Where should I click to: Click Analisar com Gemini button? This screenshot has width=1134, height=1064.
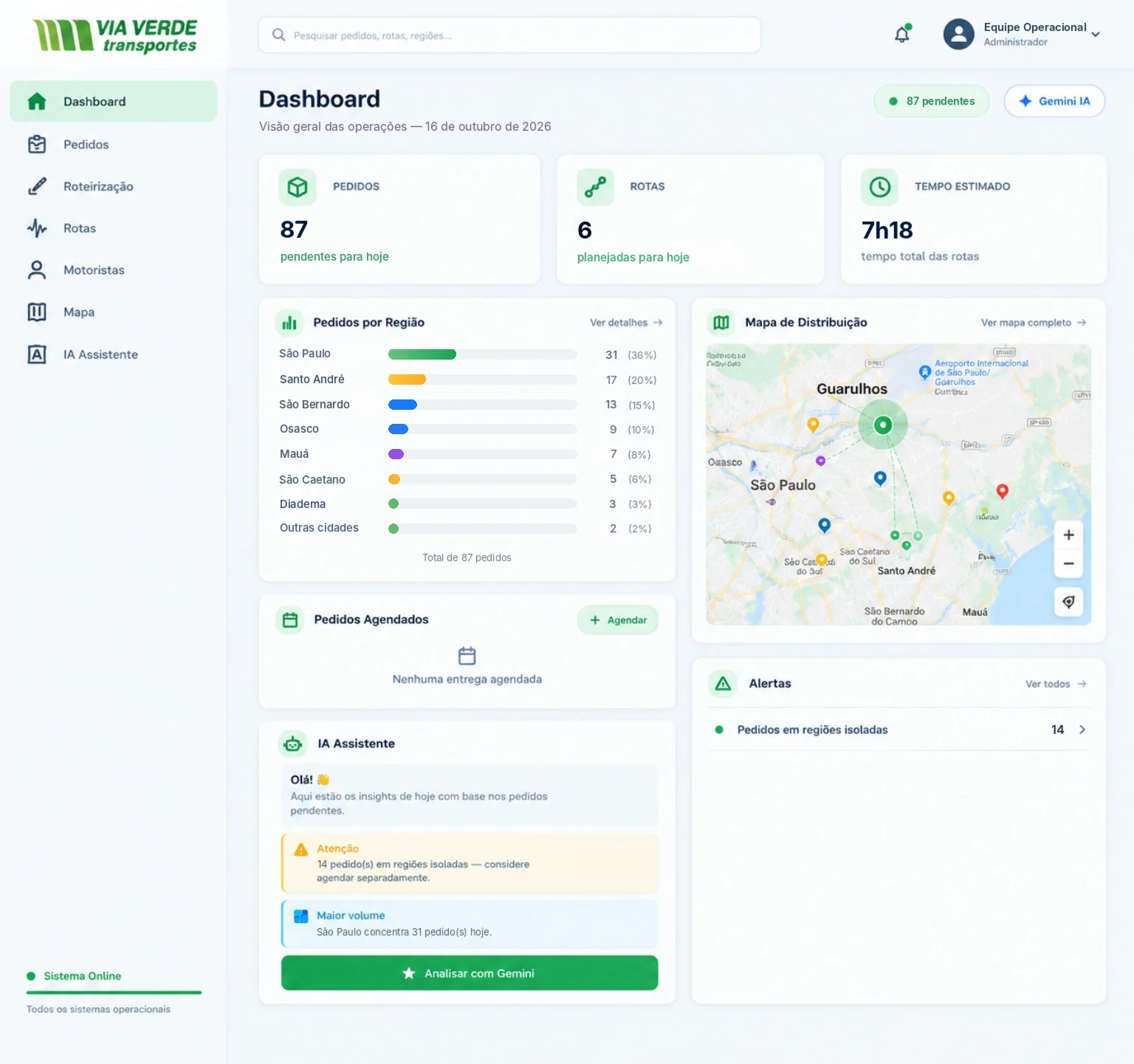coord(470,973)
